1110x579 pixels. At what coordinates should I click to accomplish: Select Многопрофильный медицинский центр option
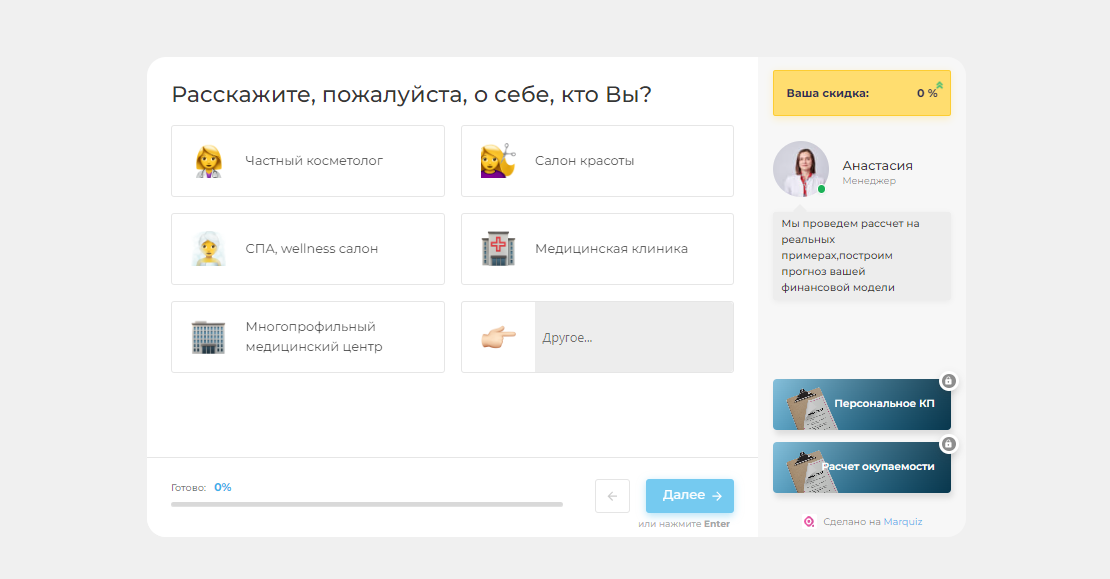(x=308, y=337)
